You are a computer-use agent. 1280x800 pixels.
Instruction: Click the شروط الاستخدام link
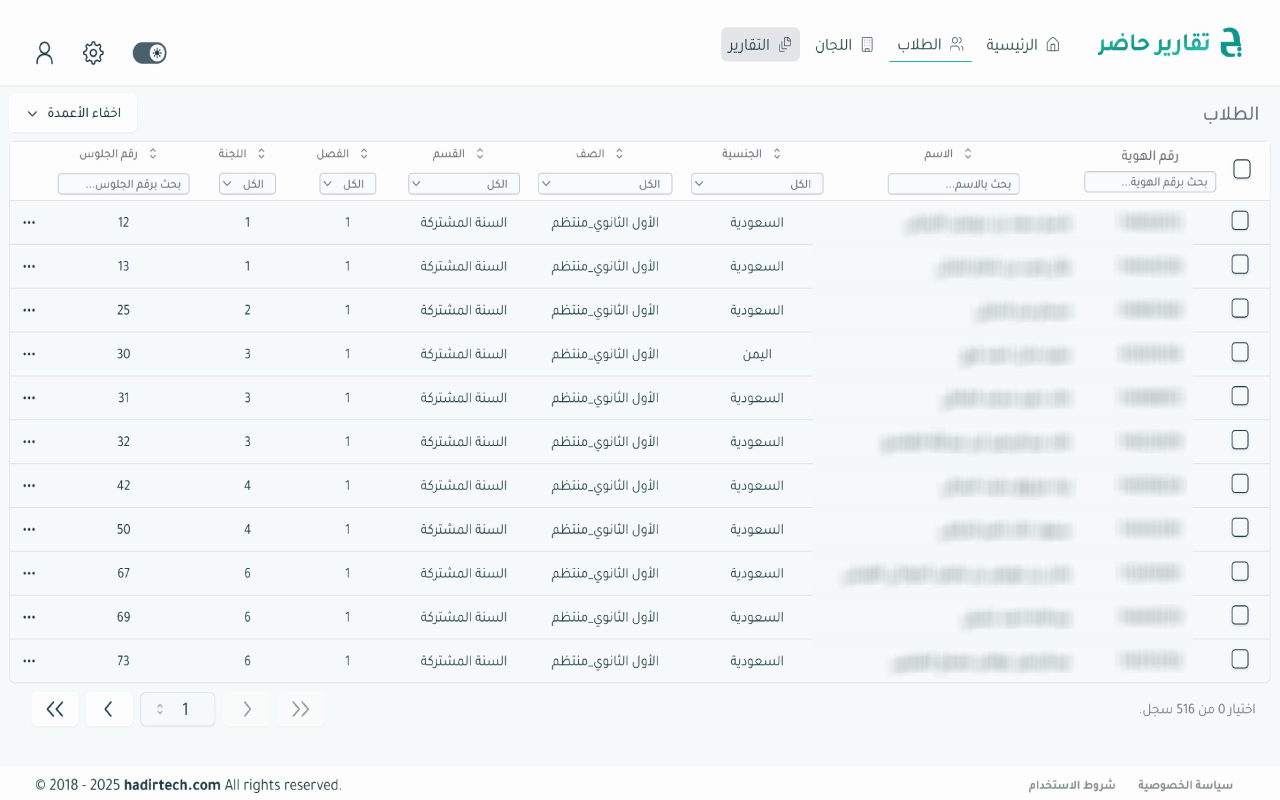pyautogui.click(x=1074, y=784)
